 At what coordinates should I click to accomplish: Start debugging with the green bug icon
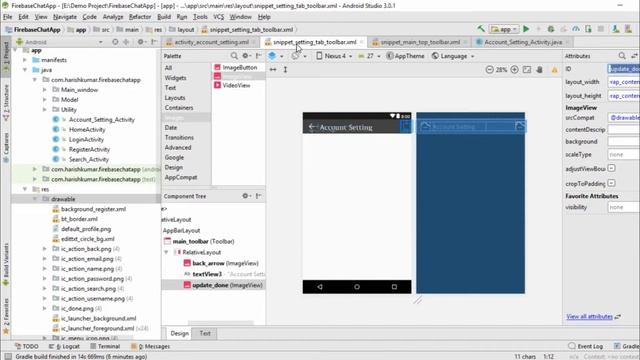551,29
